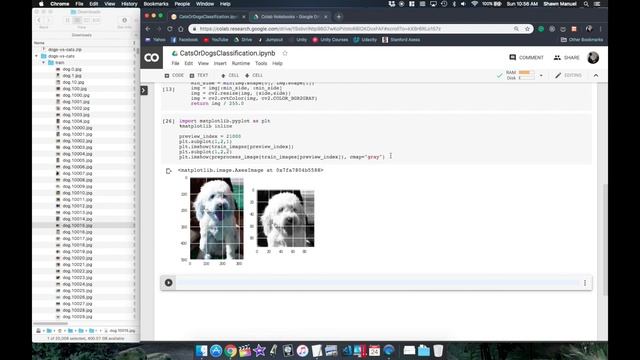Collapse the dogs-vs-cats folder in Finder
This screenshot has width=640, height=360.
tap(37, 56)
